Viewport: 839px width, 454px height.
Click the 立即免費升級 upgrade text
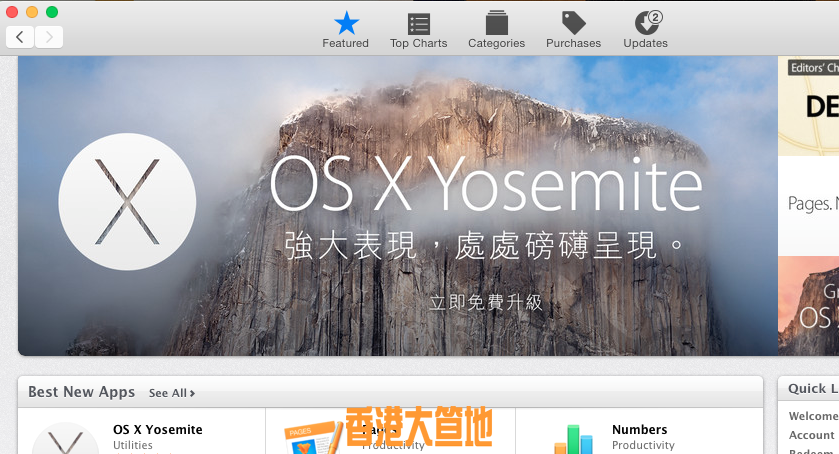click(x=486, y=302)
